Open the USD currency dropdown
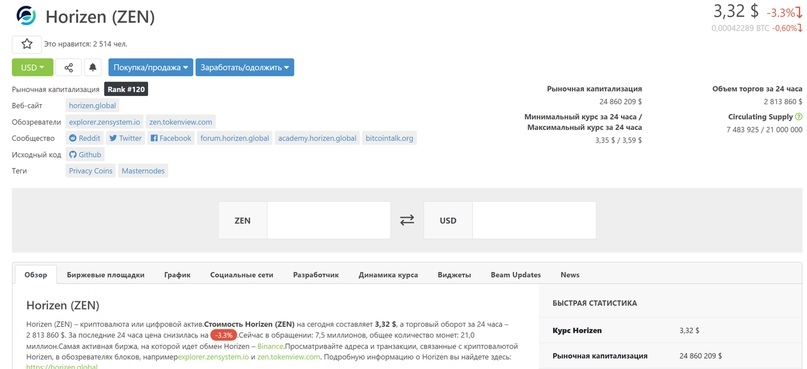 32,67
